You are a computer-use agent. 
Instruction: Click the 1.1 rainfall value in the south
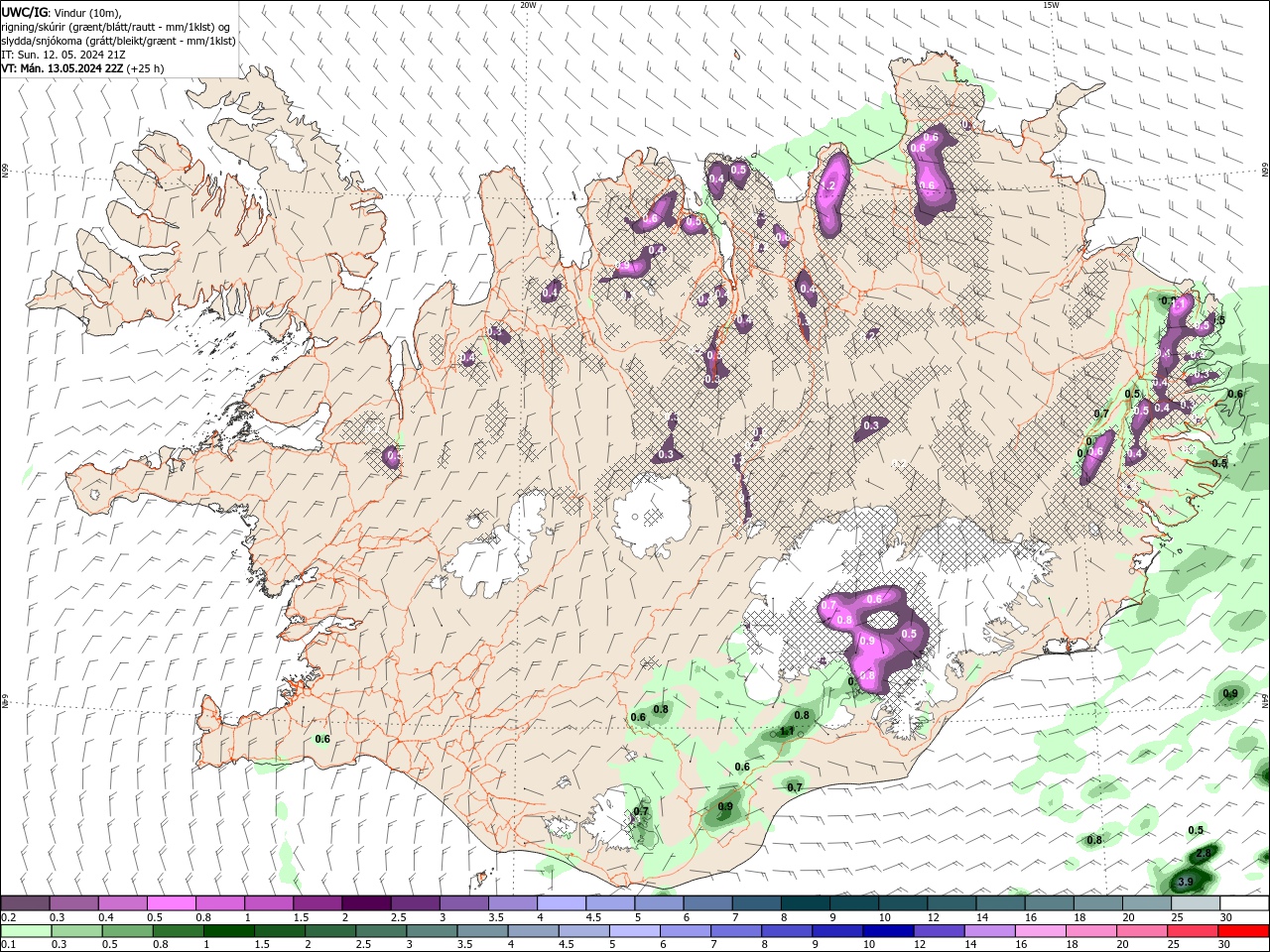coord(786,732)
